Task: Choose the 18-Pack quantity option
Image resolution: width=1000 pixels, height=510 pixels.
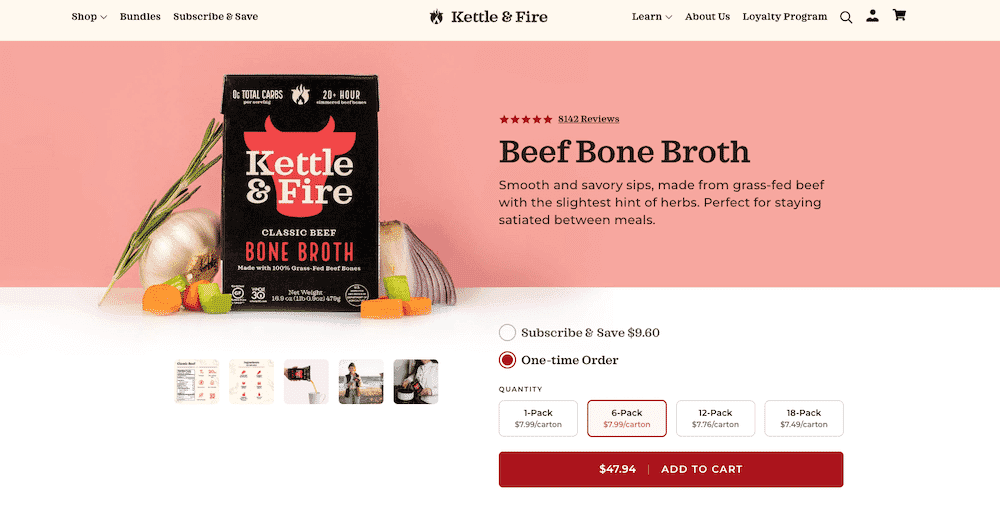Action: click(x=804, y=418)
